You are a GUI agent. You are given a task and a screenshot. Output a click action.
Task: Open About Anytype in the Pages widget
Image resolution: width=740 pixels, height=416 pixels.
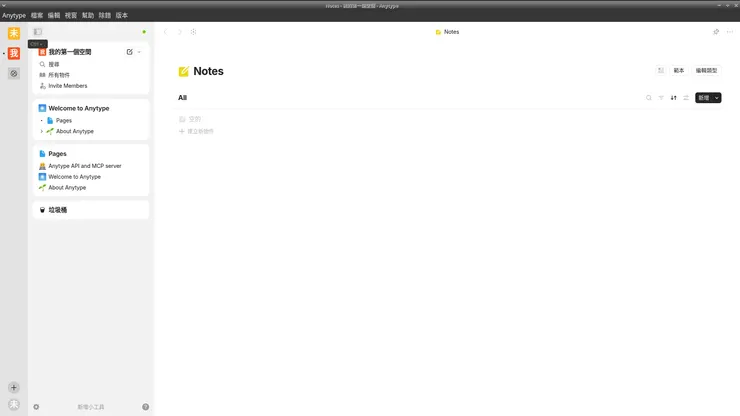click(67, 187)
